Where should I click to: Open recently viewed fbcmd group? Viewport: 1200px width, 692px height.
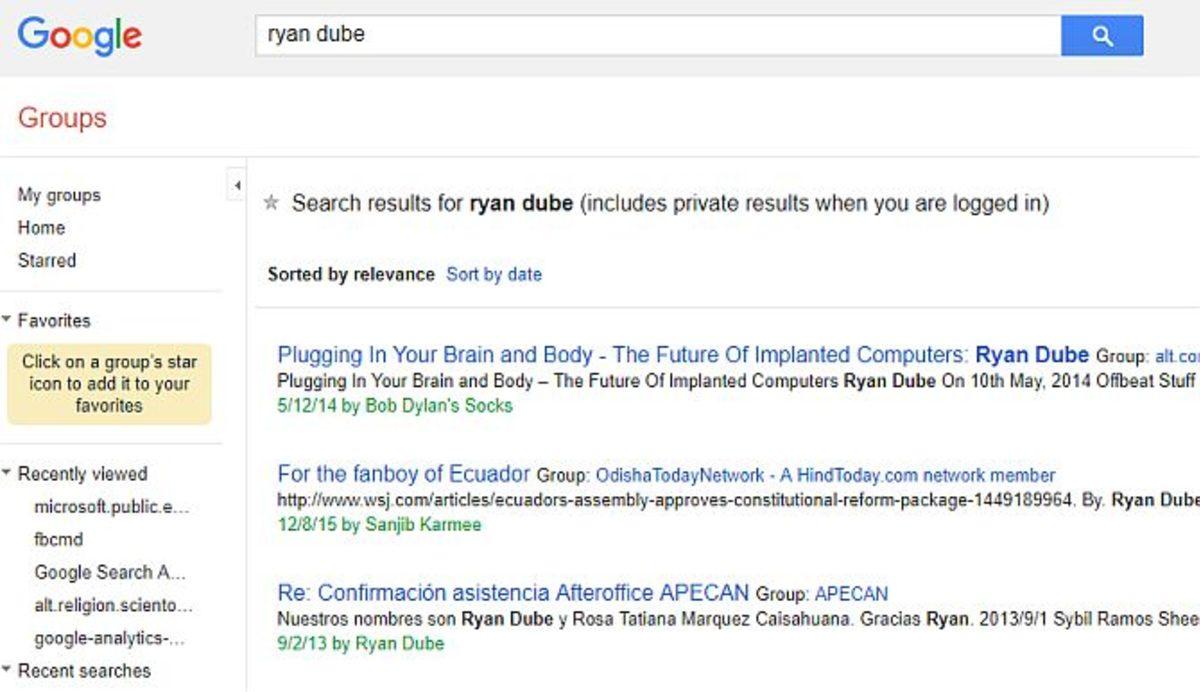pos(59,539)
